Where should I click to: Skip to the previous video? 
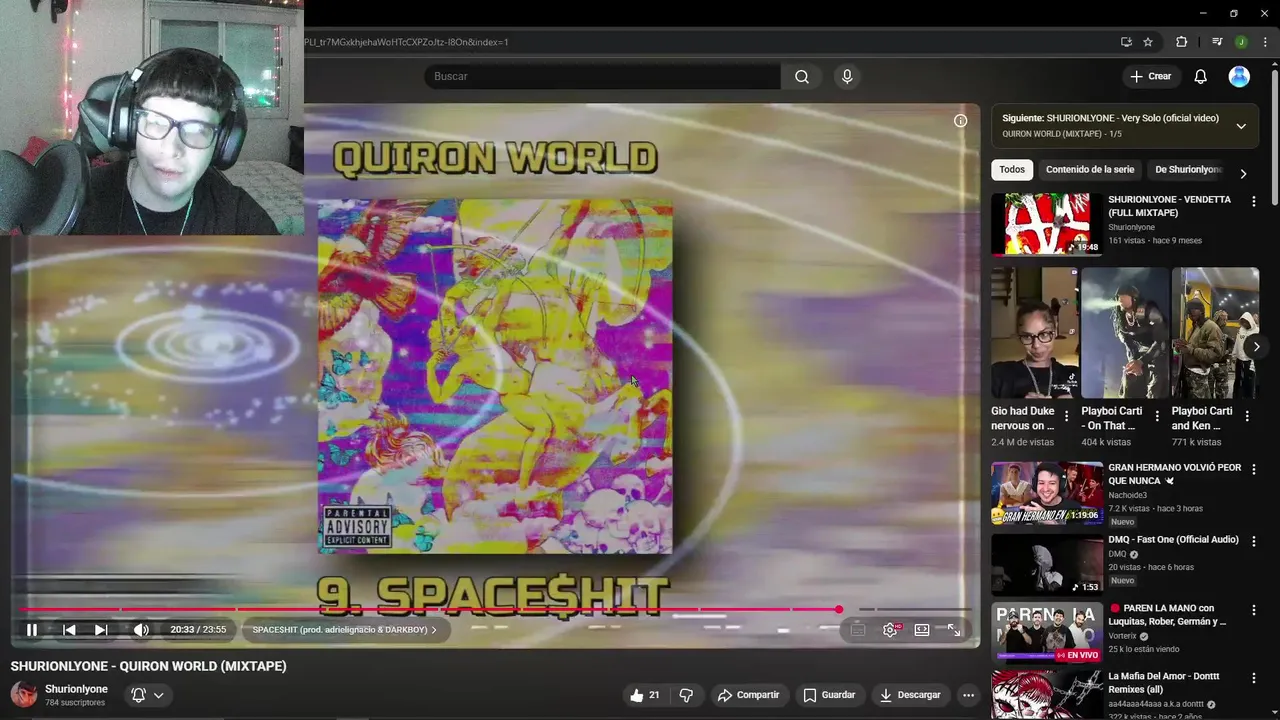[x=69, y=630]
